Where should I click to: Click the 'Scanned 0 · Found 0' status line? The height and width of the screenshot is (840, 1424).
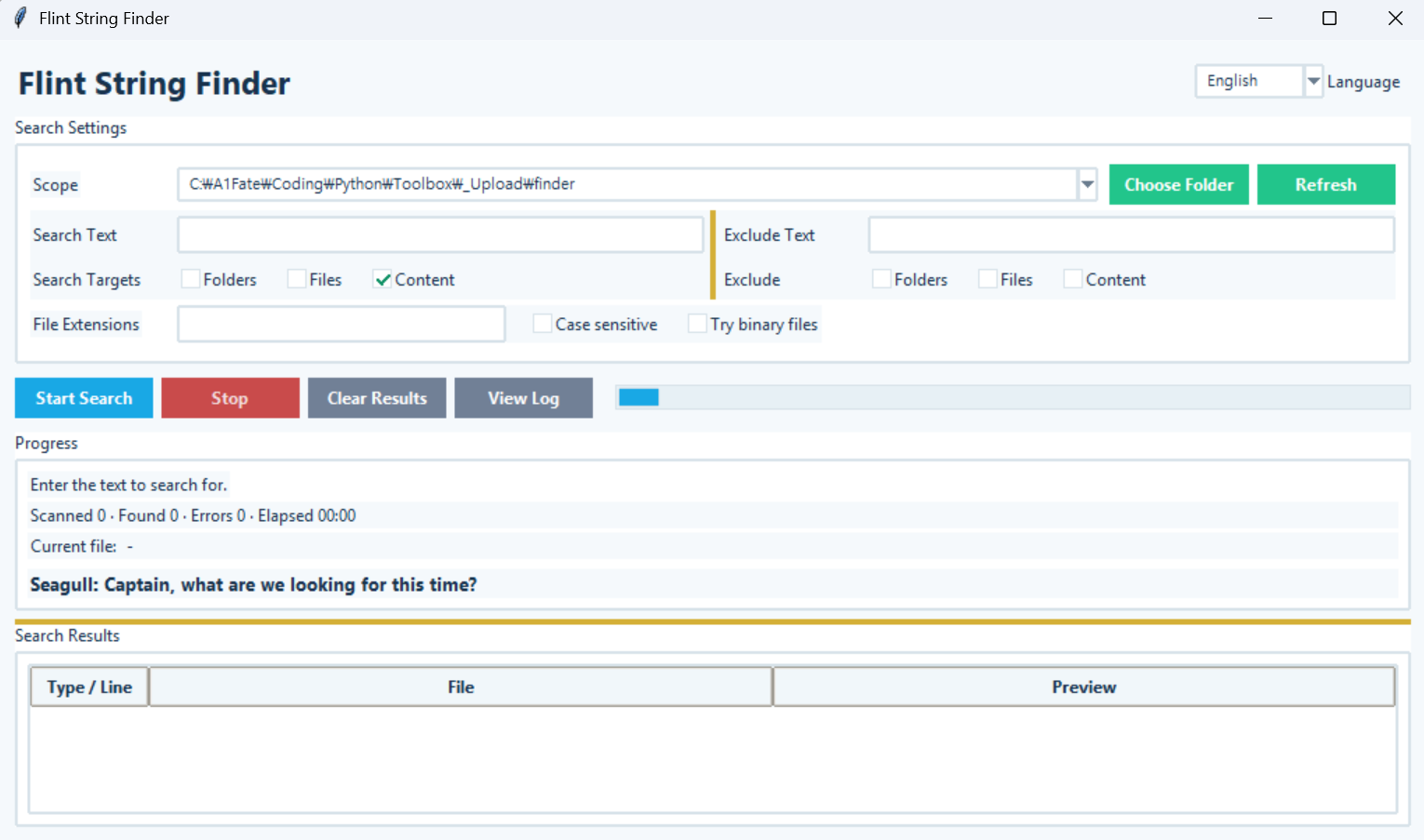tap(193, 515)
